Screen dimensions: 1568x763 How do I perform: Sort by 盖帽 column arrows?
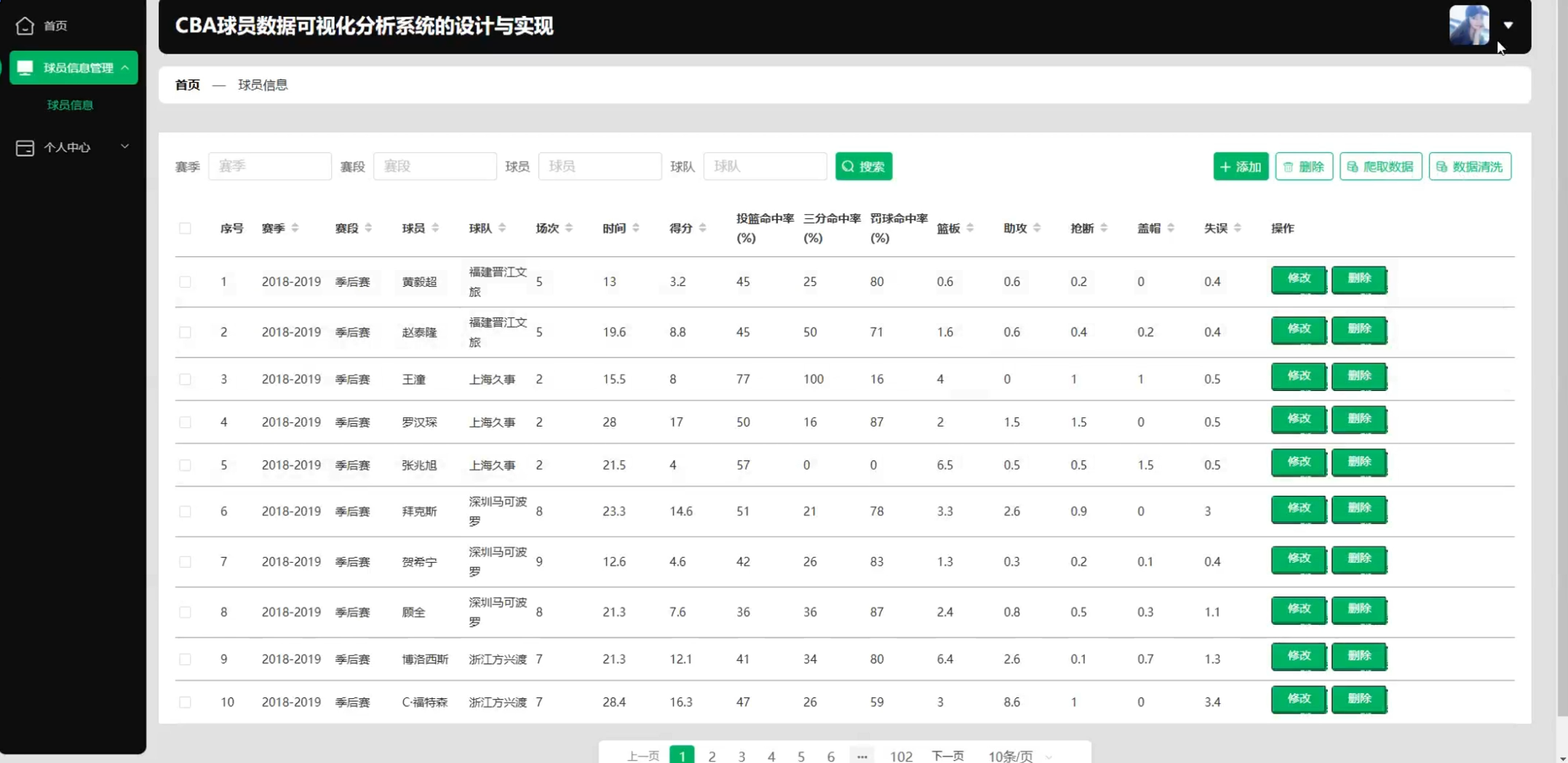[x=1171, y=228]
